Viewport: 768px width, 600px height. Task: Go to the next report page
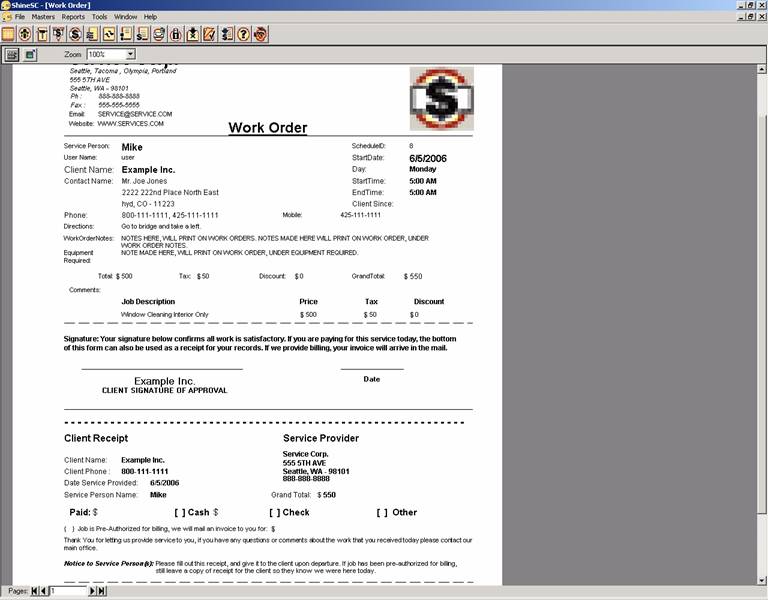(92, 591)
